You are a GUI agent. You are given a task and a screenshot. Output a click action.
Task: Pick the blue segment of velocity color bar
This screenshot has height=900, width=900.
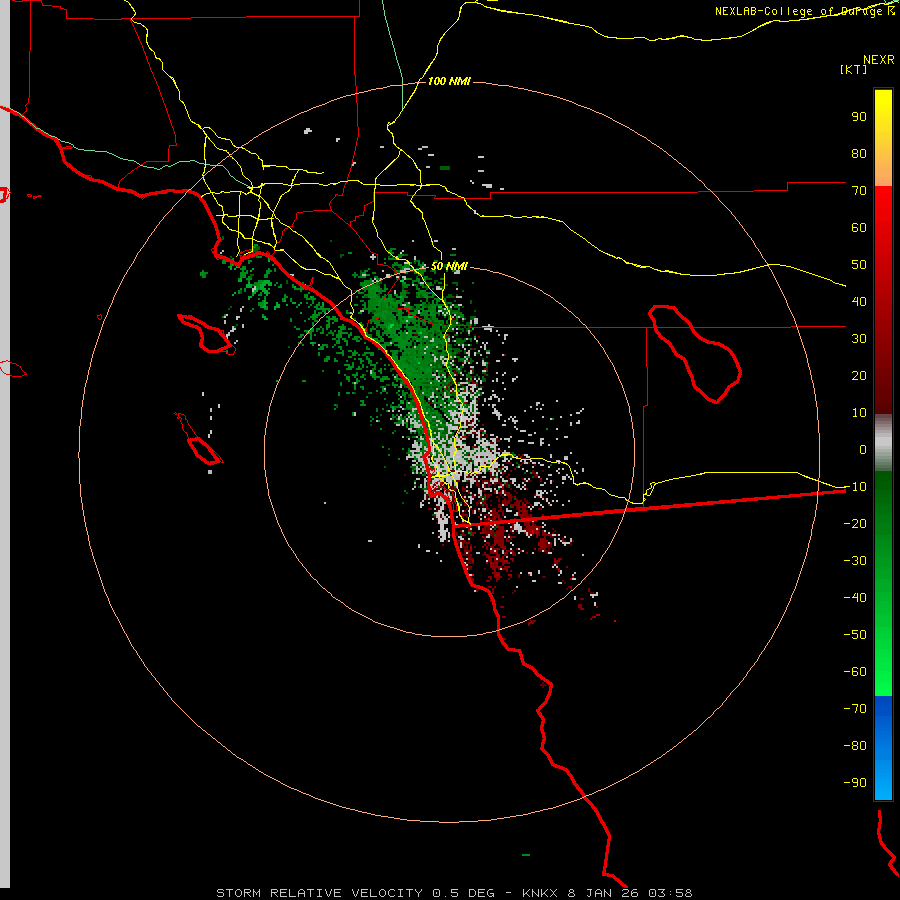(x=883, y=747)
